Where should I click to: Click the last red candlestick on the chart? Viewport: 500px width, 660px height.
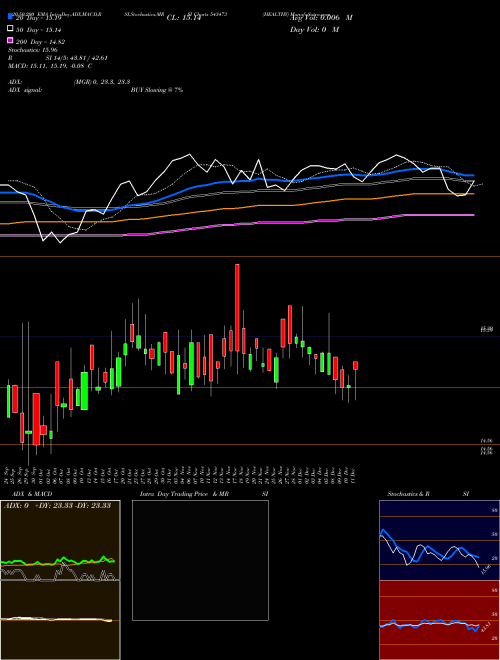(x=356, y=365)
